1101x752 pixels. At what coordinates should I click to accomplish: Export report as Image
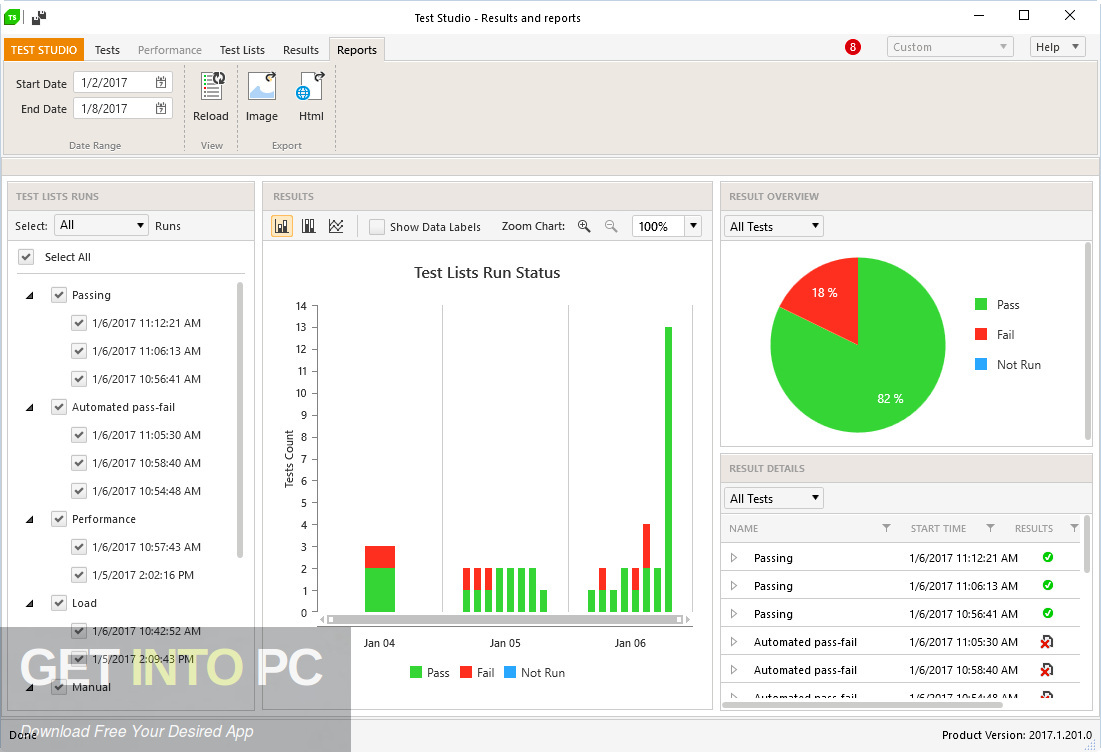click(262, 86)
